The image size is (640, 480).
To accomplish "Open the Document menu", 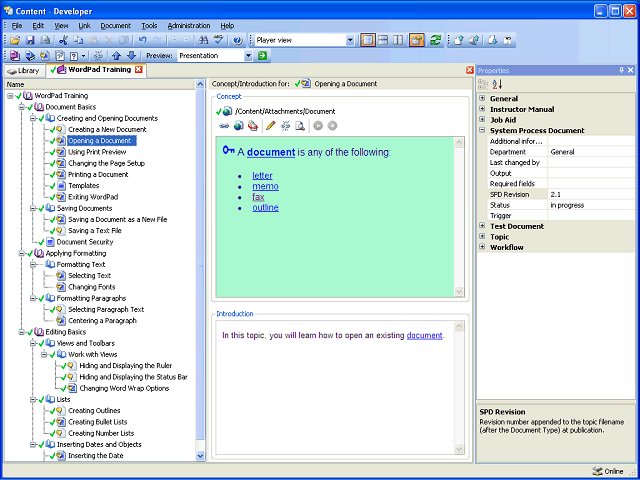I will tap(116, 26).
